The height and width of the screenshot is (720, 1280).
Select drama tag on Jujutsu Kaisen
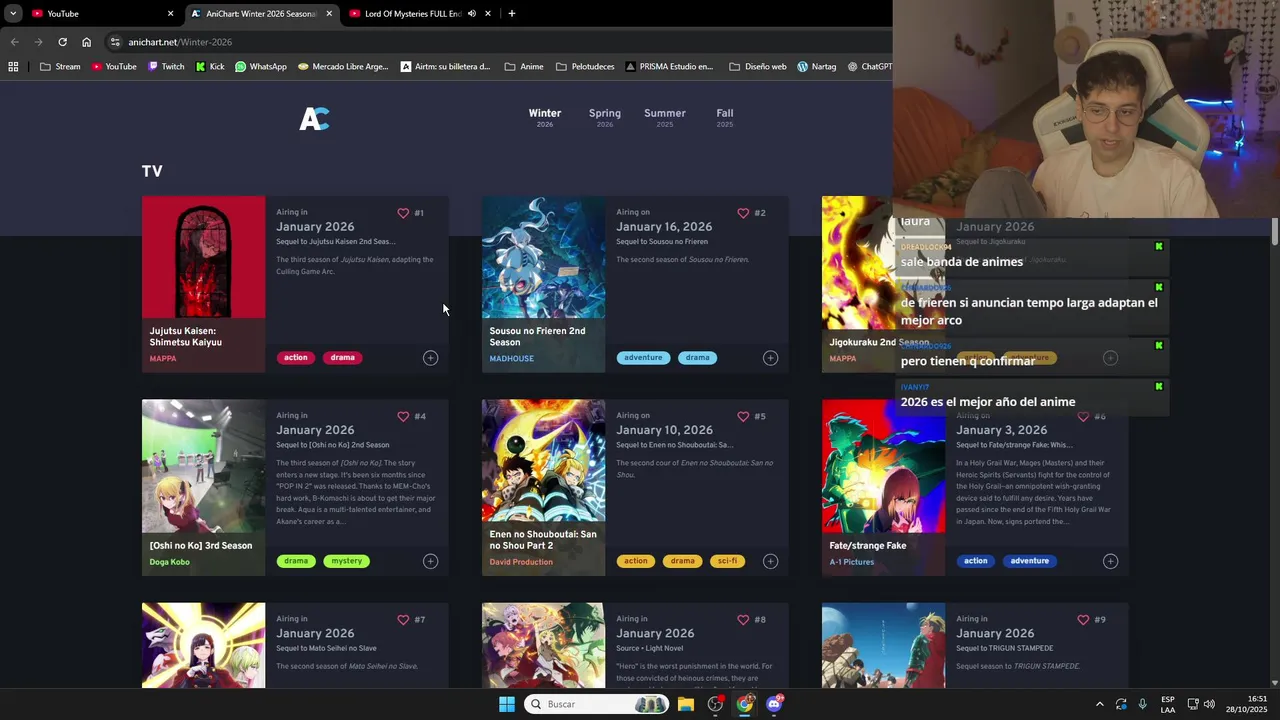pyautogui.click(x=343, y=358)
